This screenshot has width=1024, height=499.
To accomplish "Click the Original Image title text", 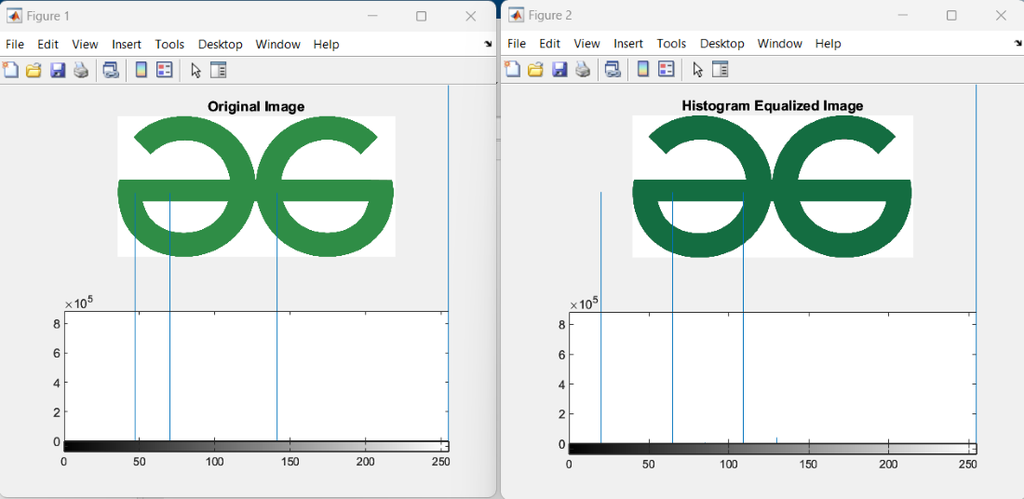I will pos(256,106).
